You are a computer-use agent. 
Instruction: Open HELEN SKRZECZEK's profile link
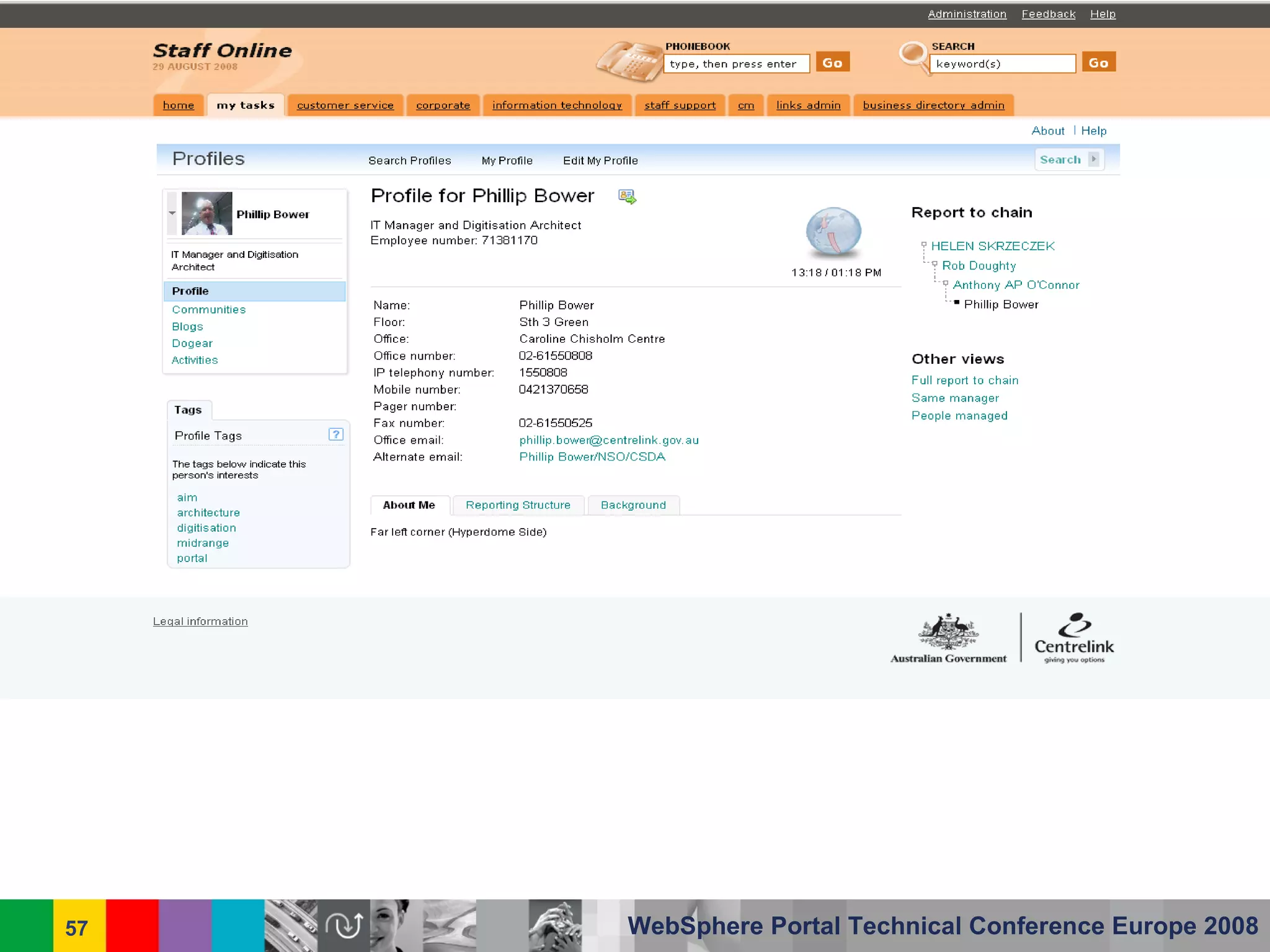(x=992, y=246)
